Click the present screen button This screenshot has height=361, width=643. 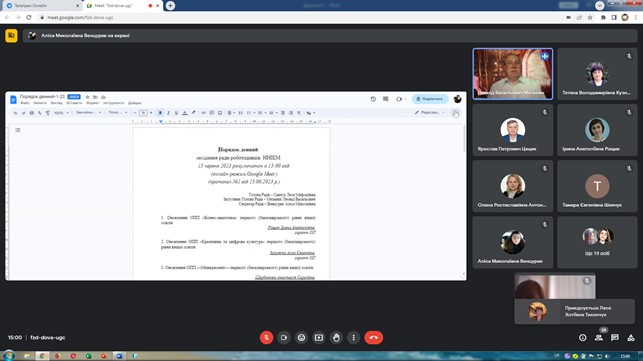(319, 338)
